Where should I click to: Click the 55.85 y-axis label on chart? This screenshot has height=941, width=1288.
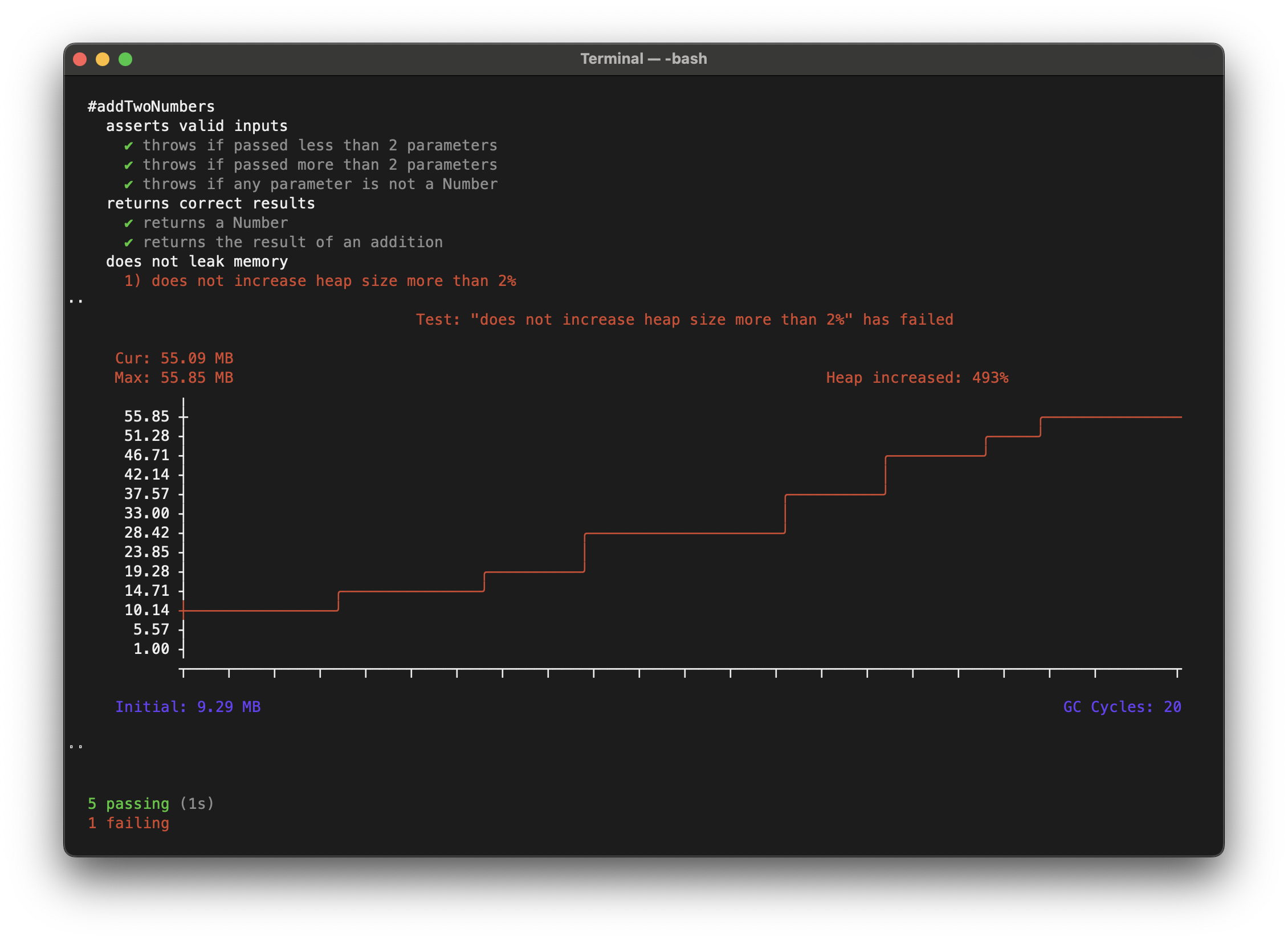tap(146, 416)
